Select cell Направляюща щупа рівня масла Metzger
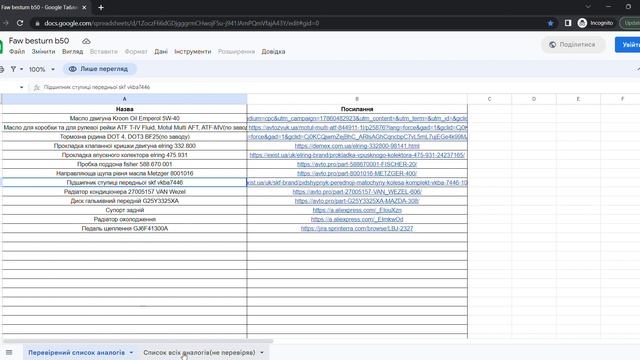Image resolution: width=640 pixels, height=360 pixels. [x=124, y=173]
